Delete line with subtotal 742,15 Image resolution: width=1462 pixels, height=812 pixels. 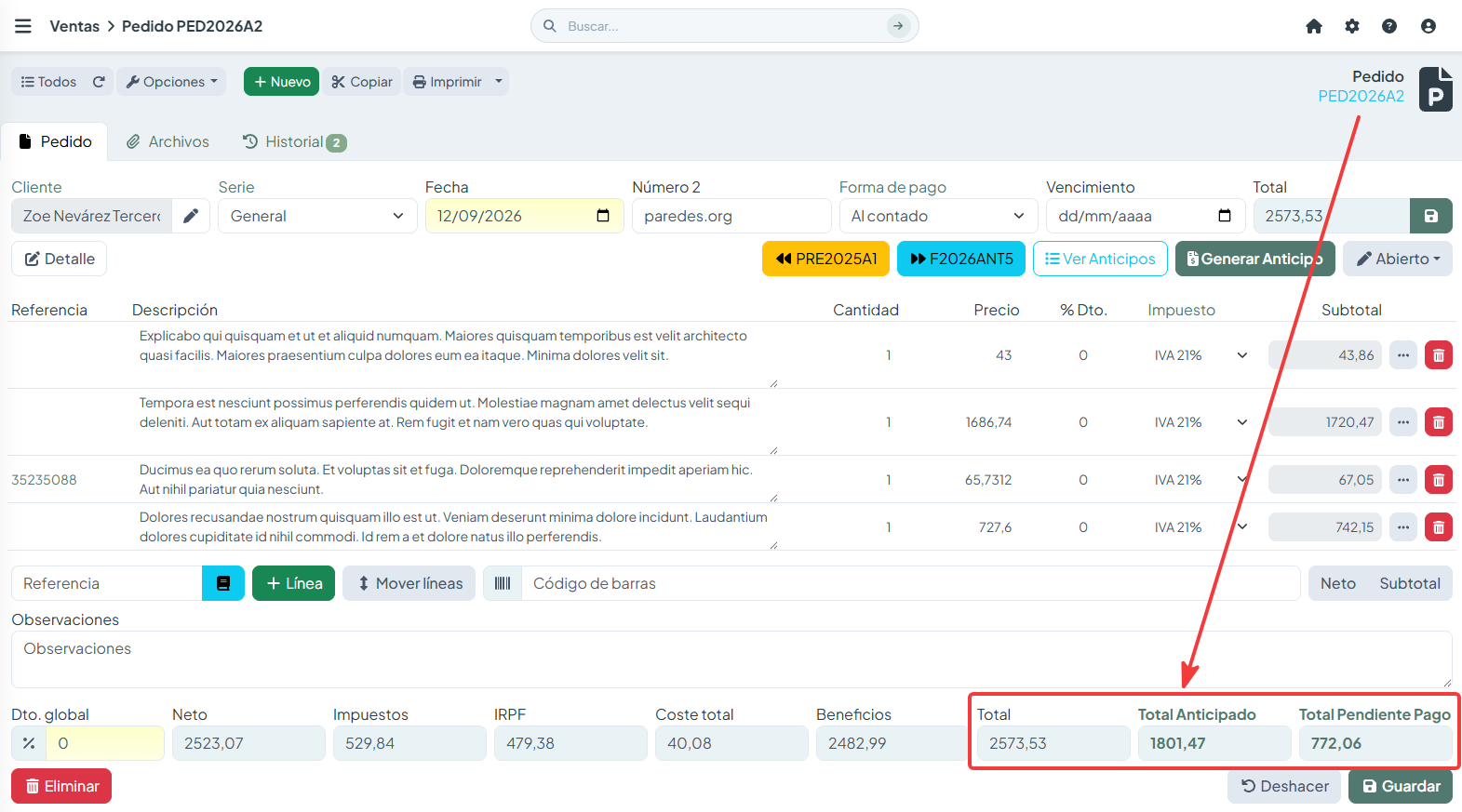tap(1439, 527)
